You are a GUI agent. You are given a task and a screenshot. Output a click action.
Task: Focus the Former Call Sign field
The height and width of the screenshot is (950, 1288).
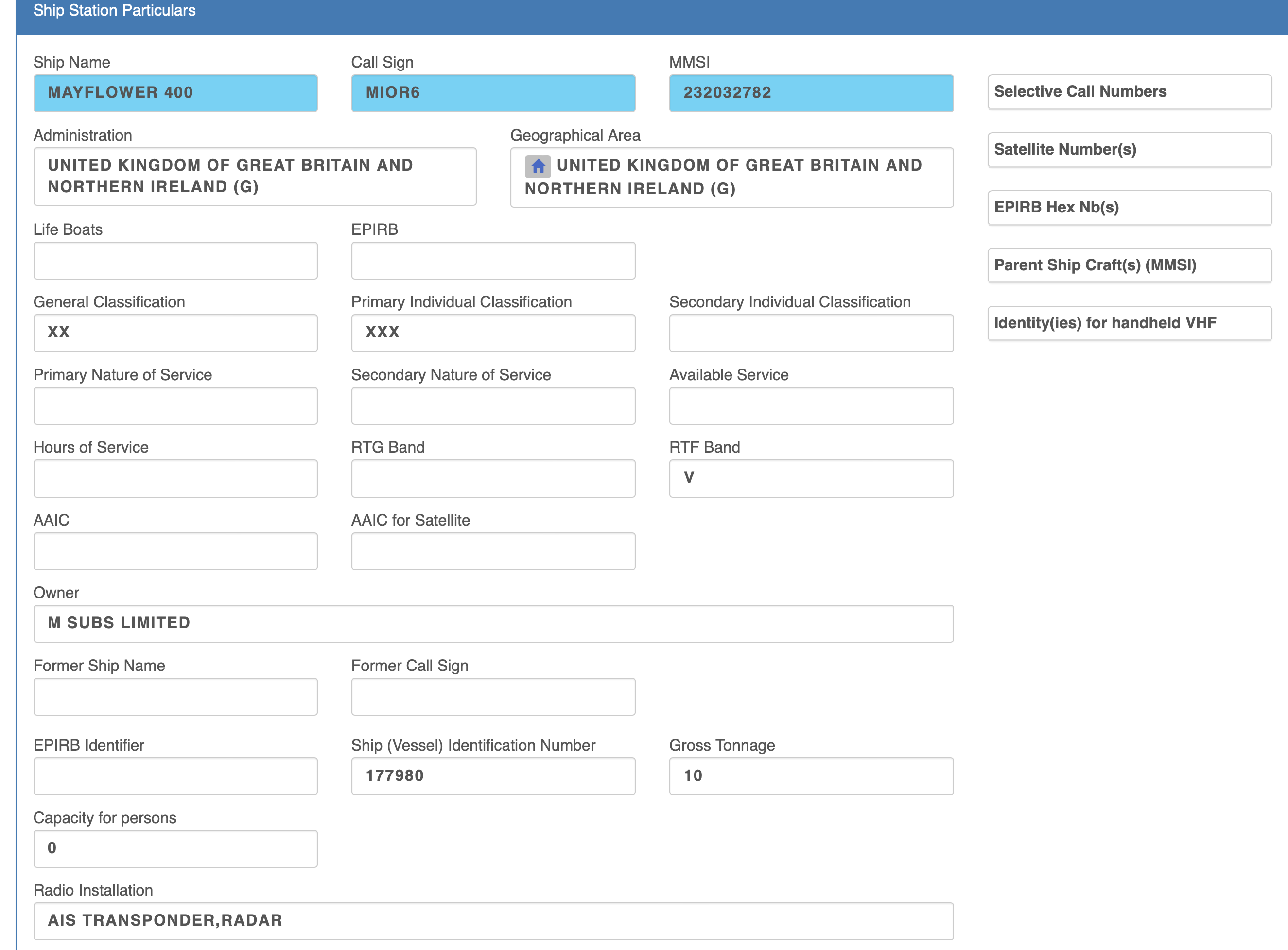493,696
